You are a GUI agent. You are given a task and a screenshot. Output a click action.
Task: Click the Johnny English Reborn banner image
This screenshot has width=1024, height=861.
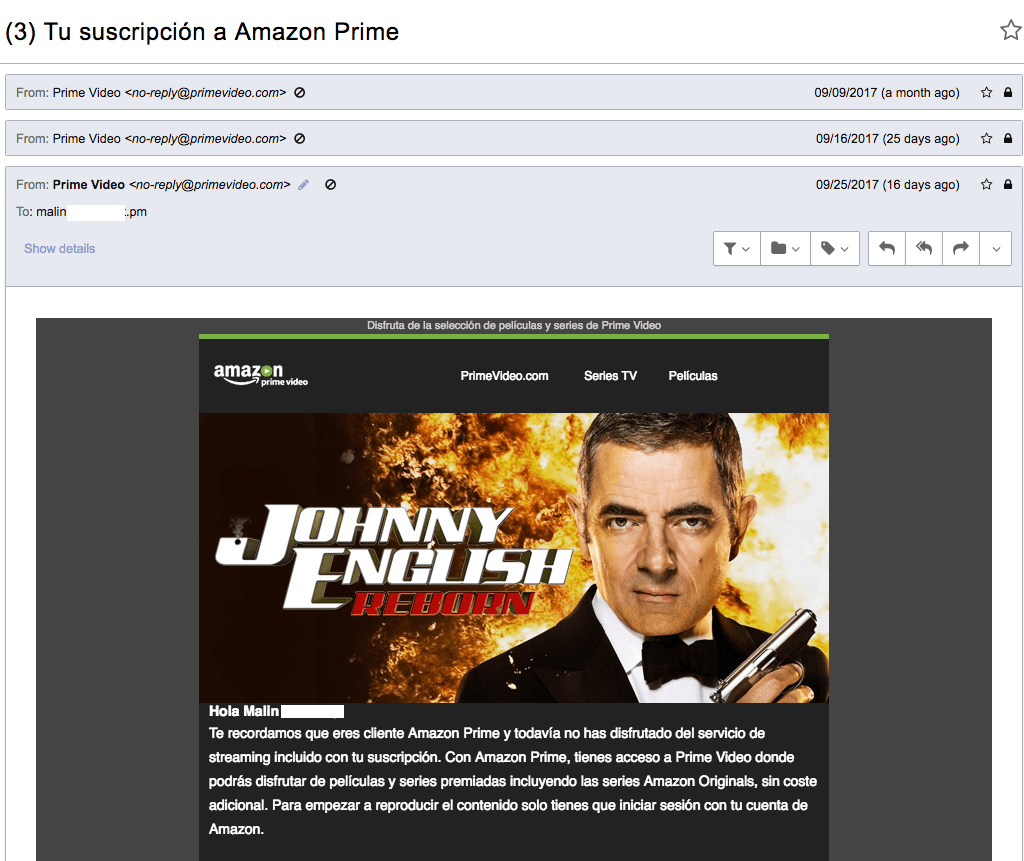click(513, 558)
